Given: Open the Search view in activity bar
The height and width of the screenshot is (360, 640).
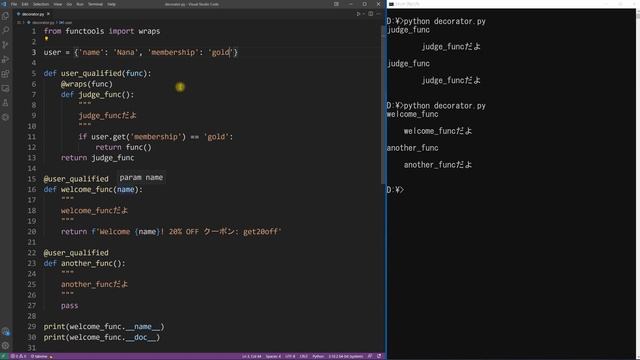Looking at the screenshot, I should coord(5,31).
